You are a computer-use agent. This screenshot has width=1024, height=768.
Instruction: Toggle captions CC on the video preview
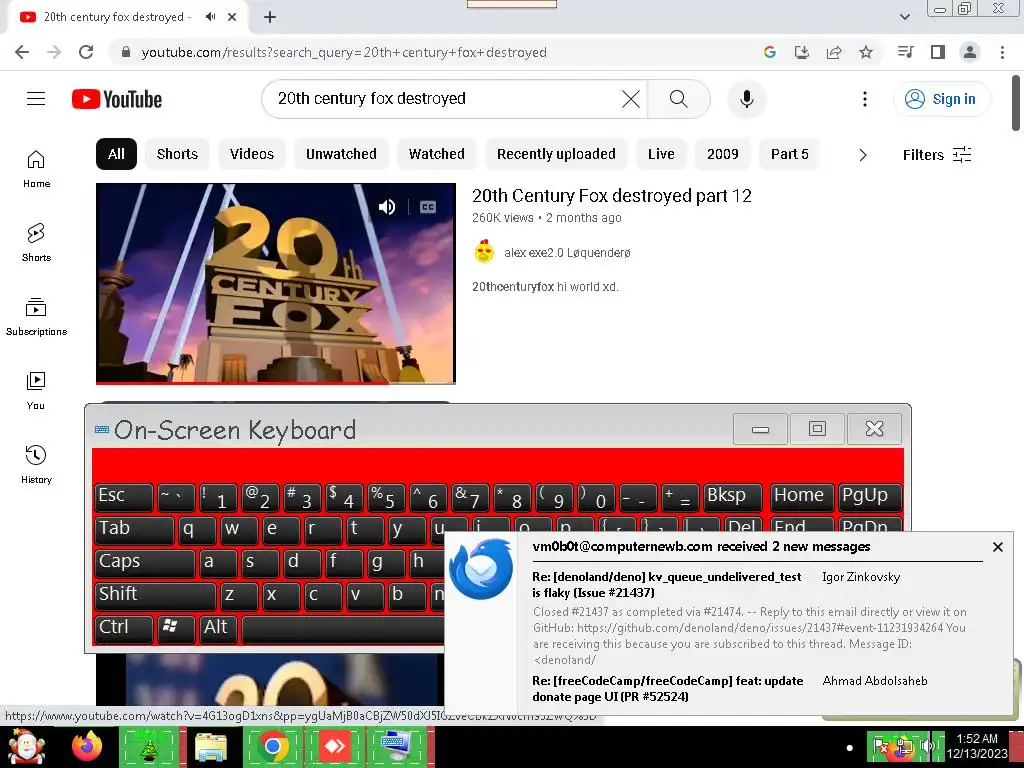428,207
